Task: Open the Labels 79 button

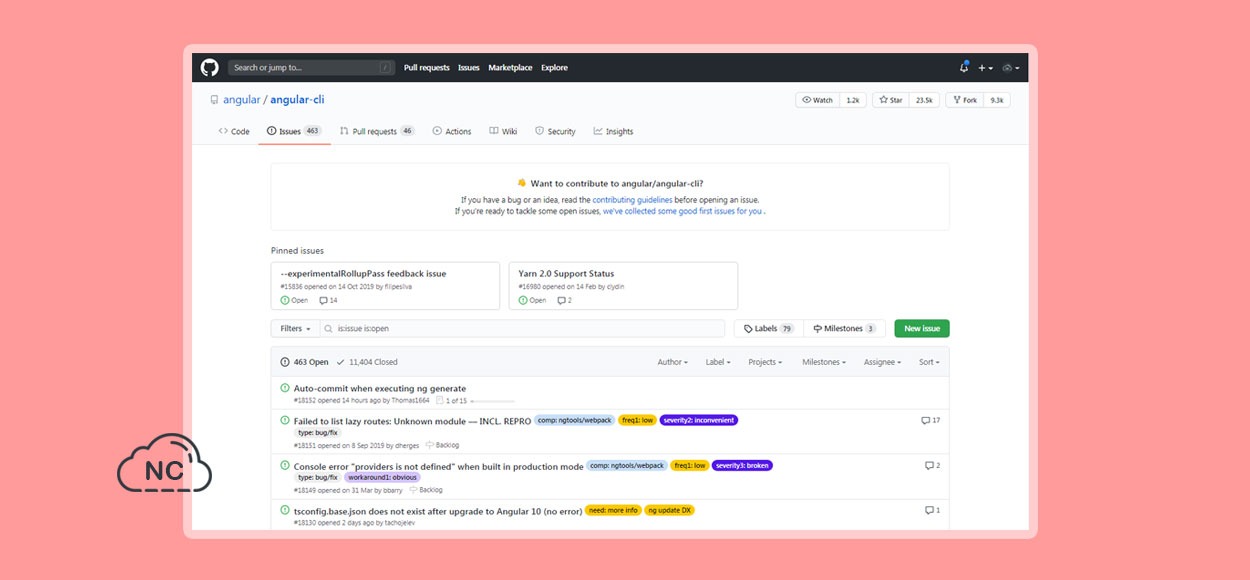Action: [768, 329]
